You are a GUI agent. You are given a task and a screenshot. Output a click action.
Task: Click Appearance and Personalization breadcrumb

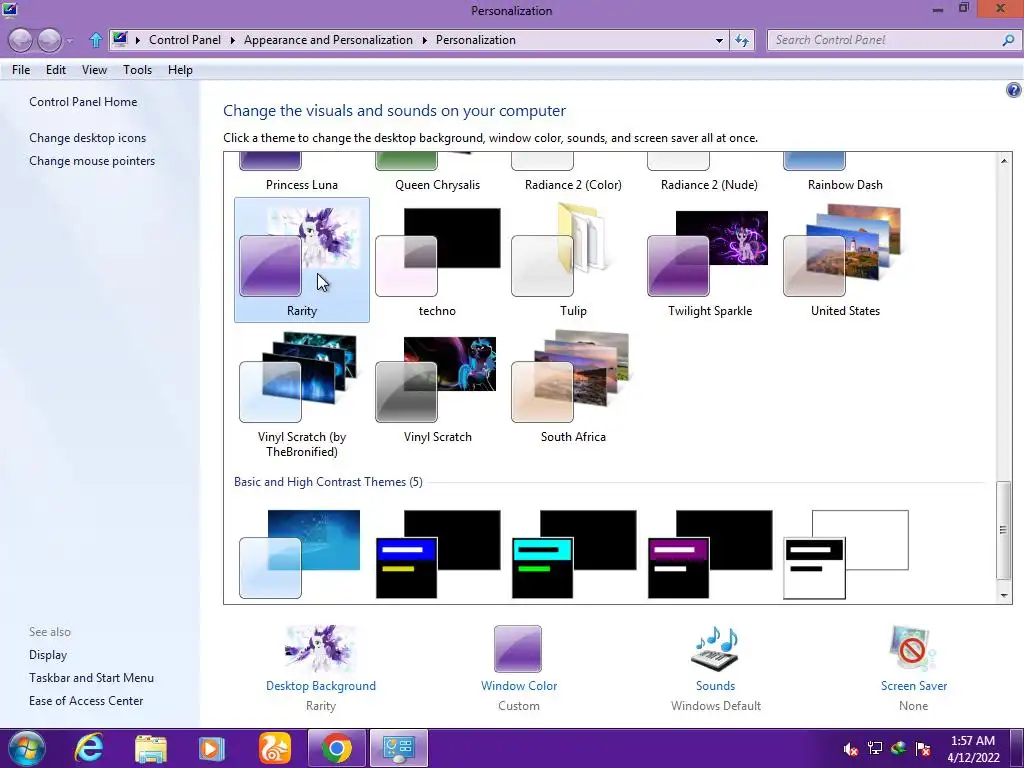[328, 40]
